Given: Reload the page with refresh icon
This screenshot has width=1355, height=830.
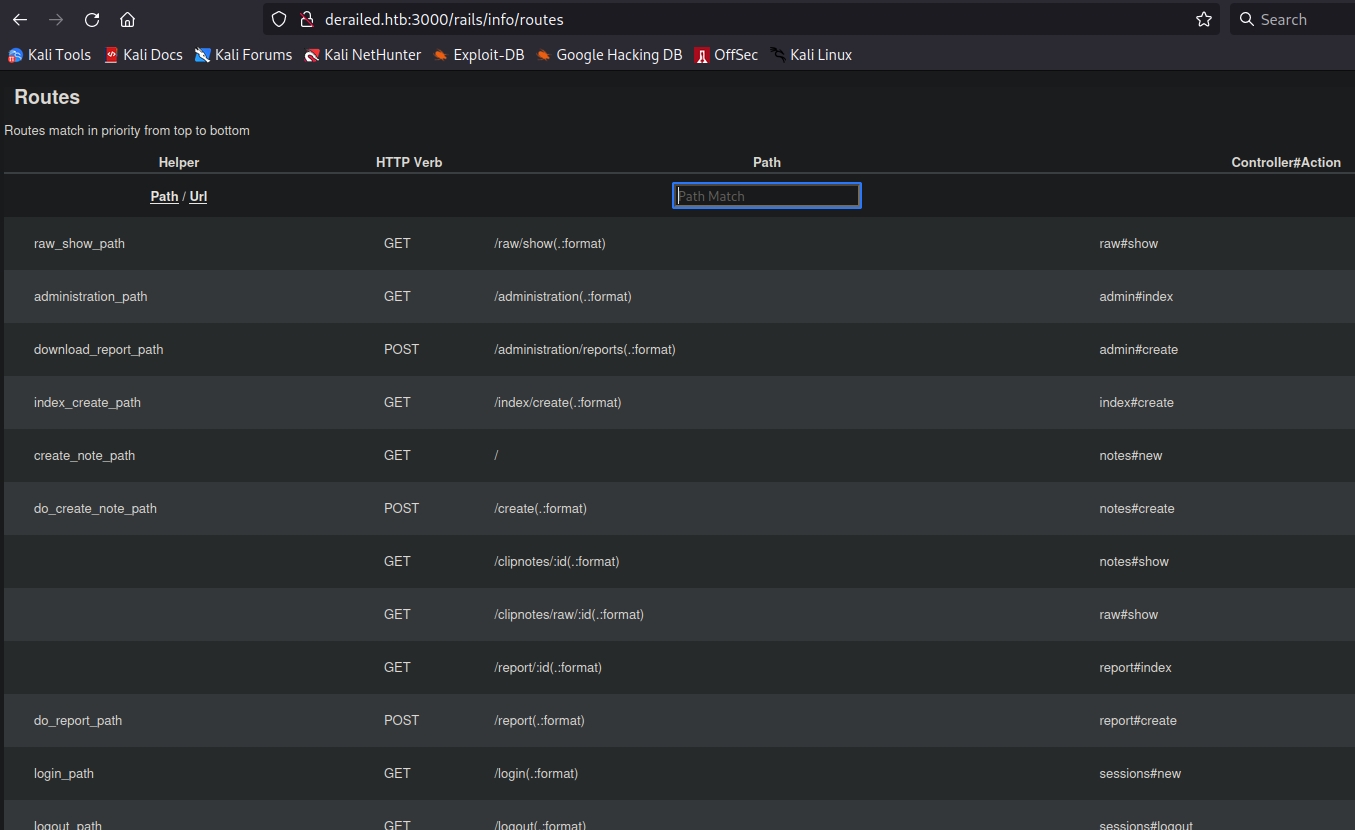Looking at the screenshot, I should point(92,20).
